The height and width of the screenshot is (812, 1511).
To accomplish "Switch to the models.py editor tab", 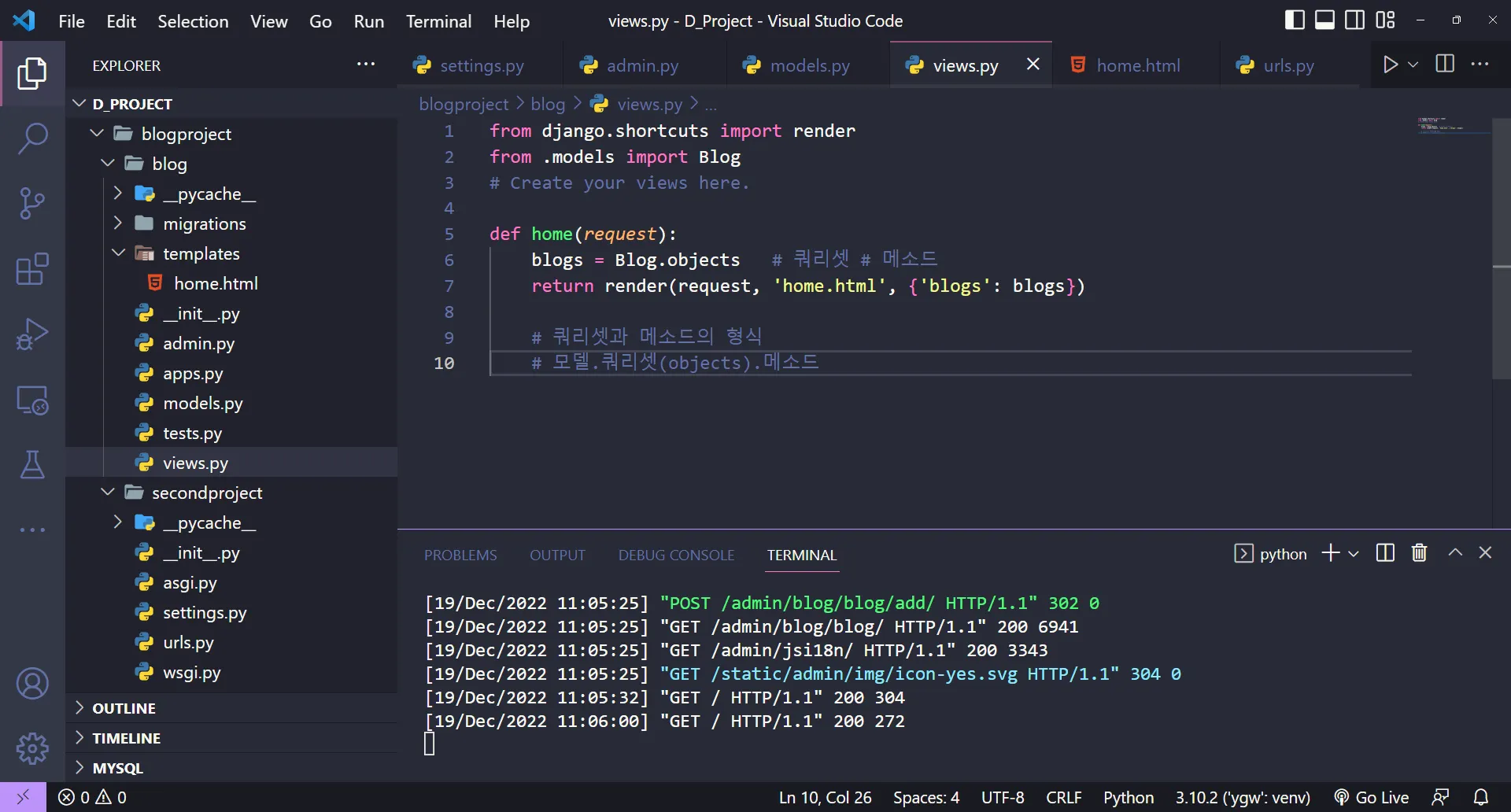I will 809,65.
